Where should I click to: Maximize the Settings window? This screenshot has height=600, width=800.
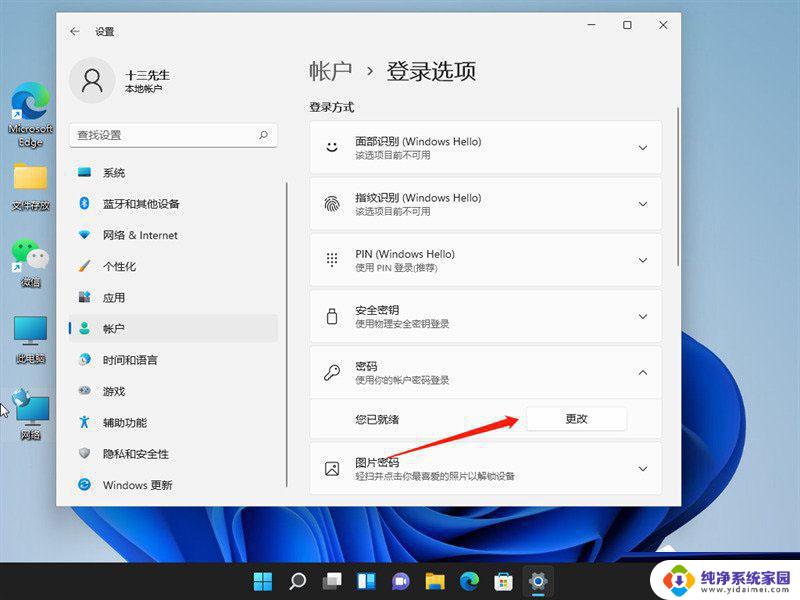point(627,24)
